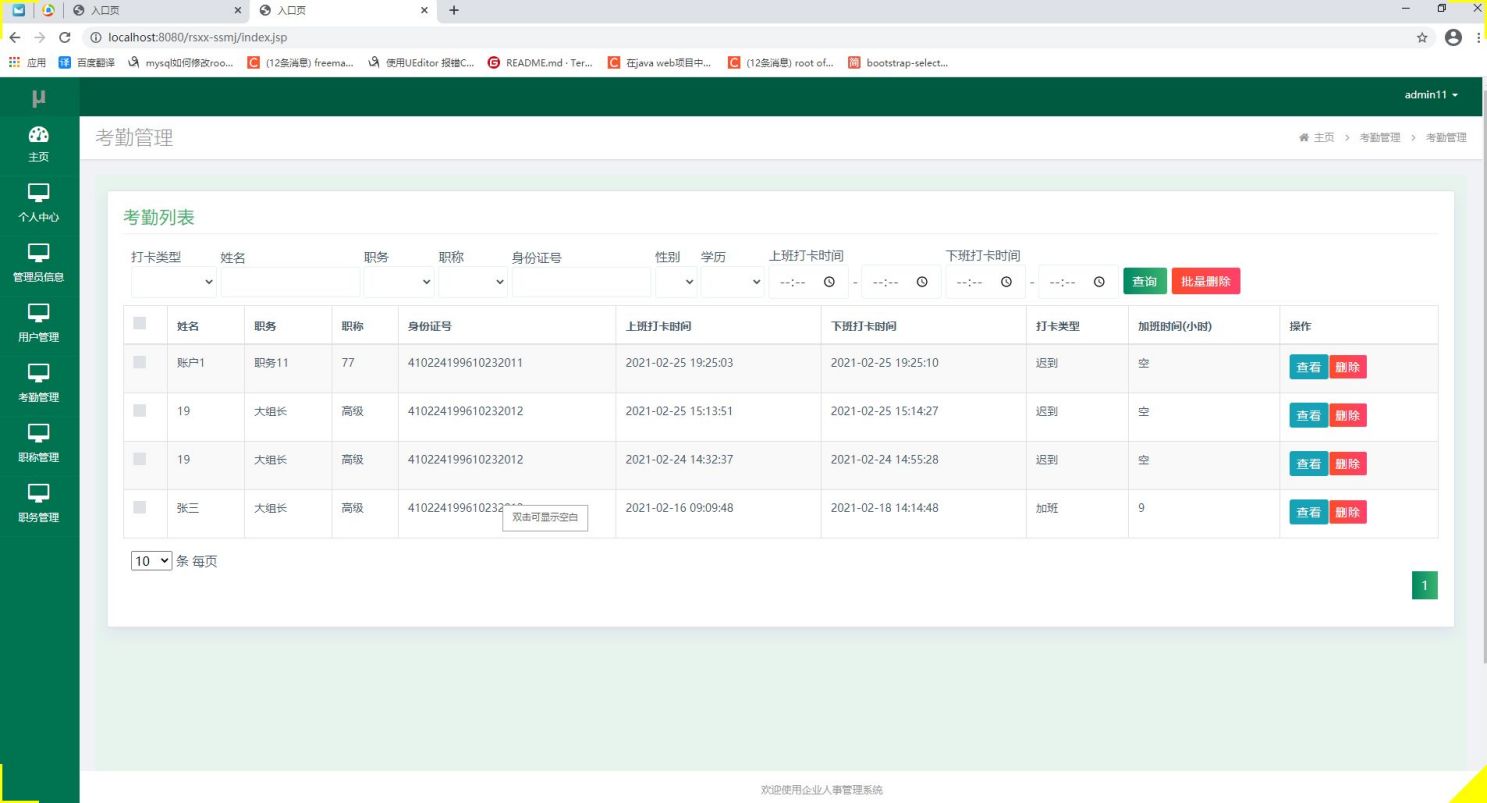Open 个人中心 in the sidebar

pyautogui.click(x=39, y=203)
